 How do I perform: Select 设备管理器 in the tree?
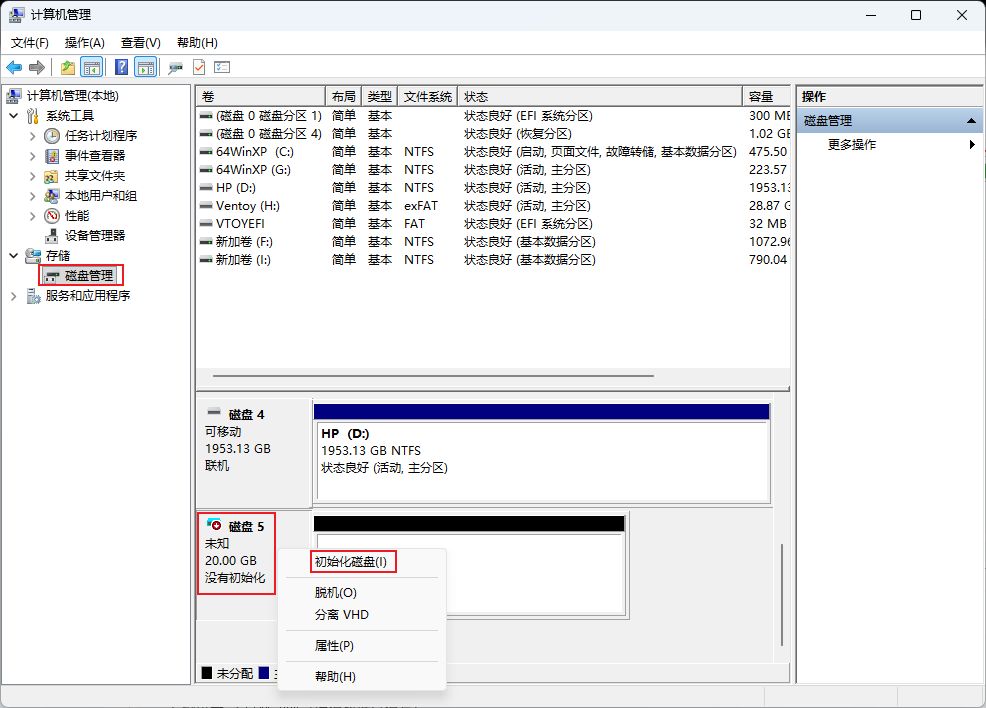coord(95,235)
